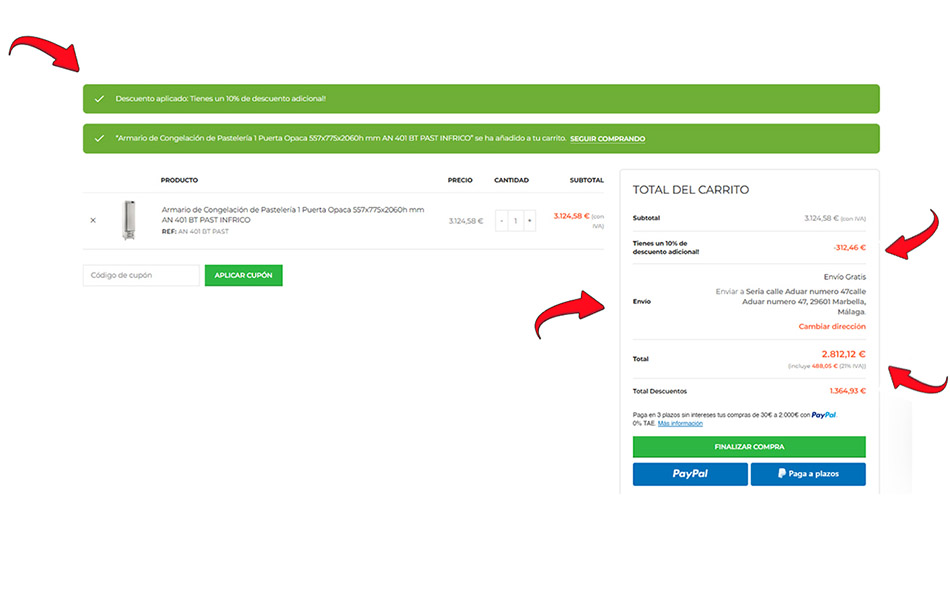Increase product quantity with the plus button
This screenshot has height=600, width=950.
click(529, 220)
